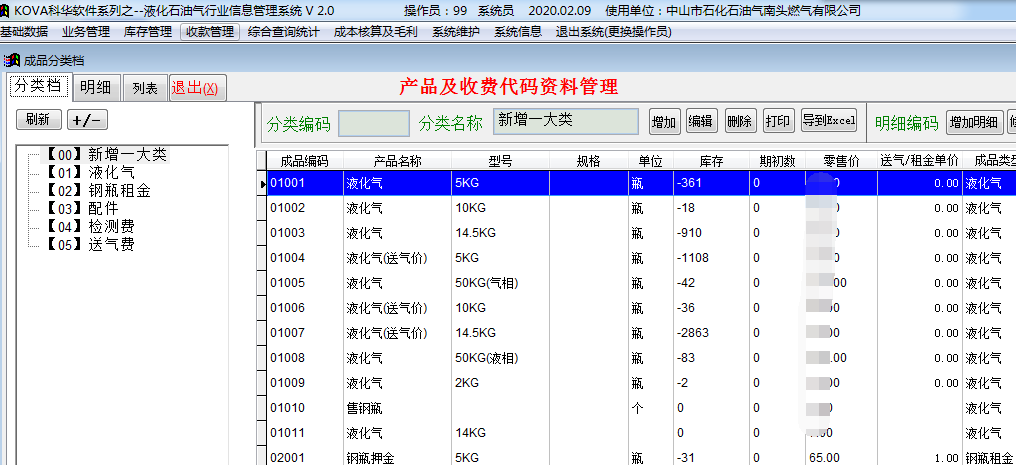Click the 65.00 retail price cell
Screen dimensions: 1016x465
(x=841, y=457)
